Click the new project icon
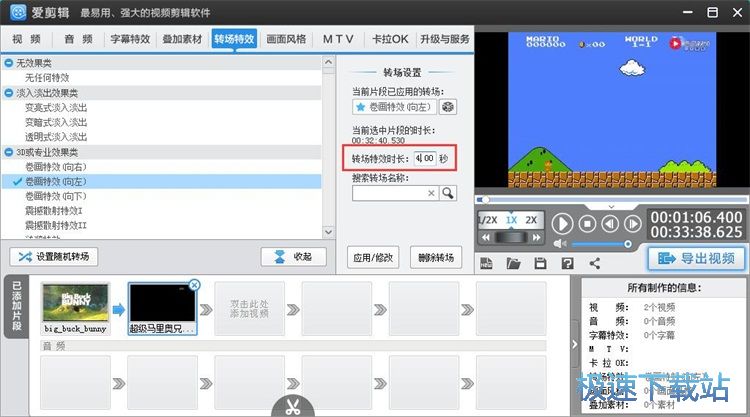This screenshot has width=750, height=417. coord(486,263)
